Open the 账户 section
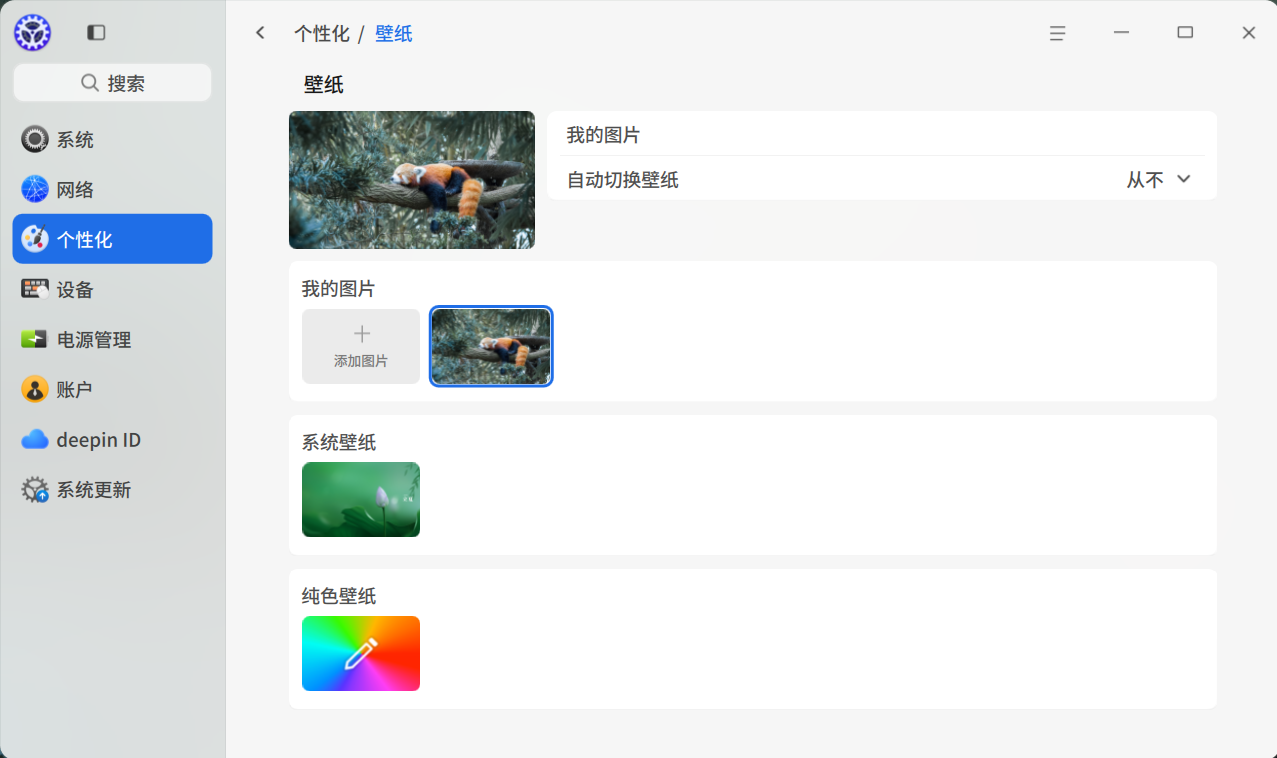The image size is (1277, 758). tap(112, 389)
